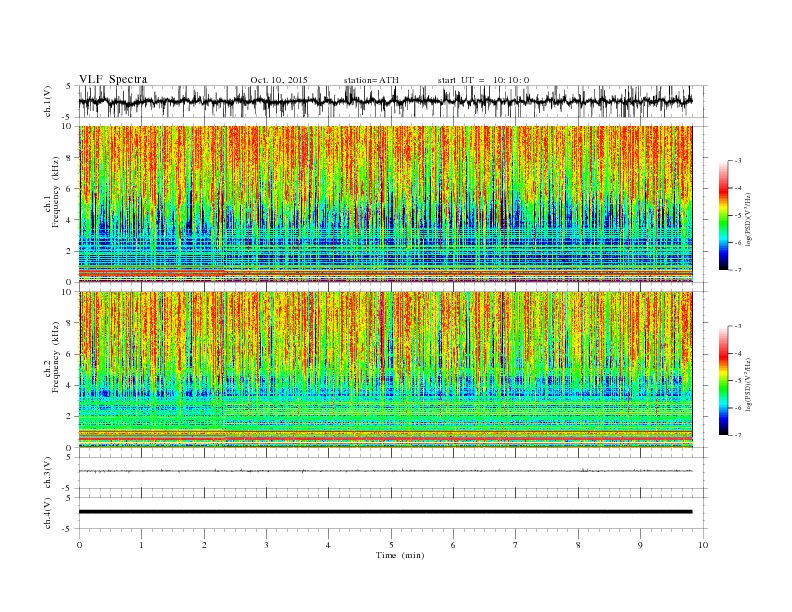
Task: Click the ch.1 PSD color scale bar
Action: (x=724, y=215)
